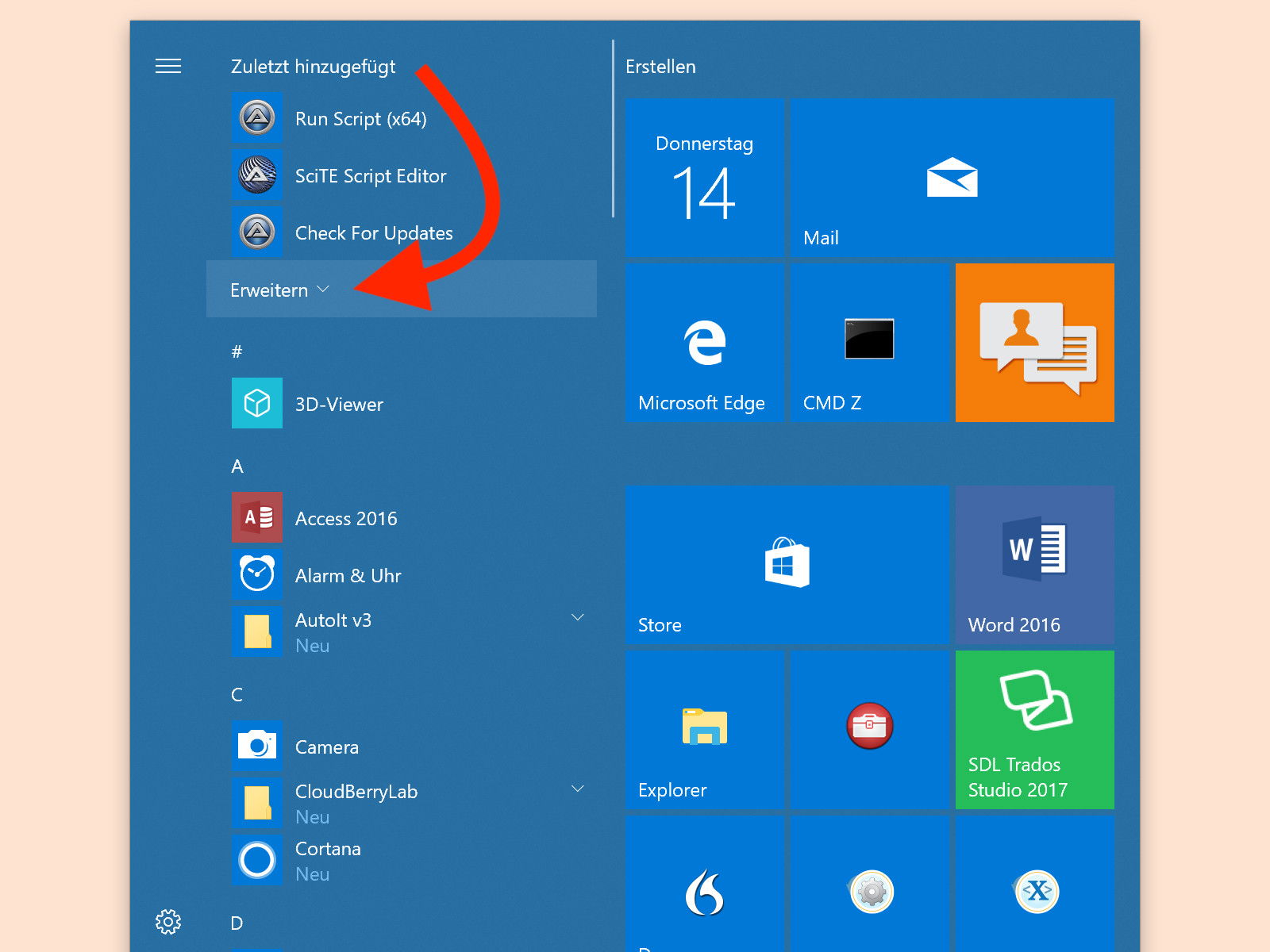Image resolution: width=1270 pixels, height=952 pixels.
Task: Open the red toolbox tile
Action: (x=870, y=730)
